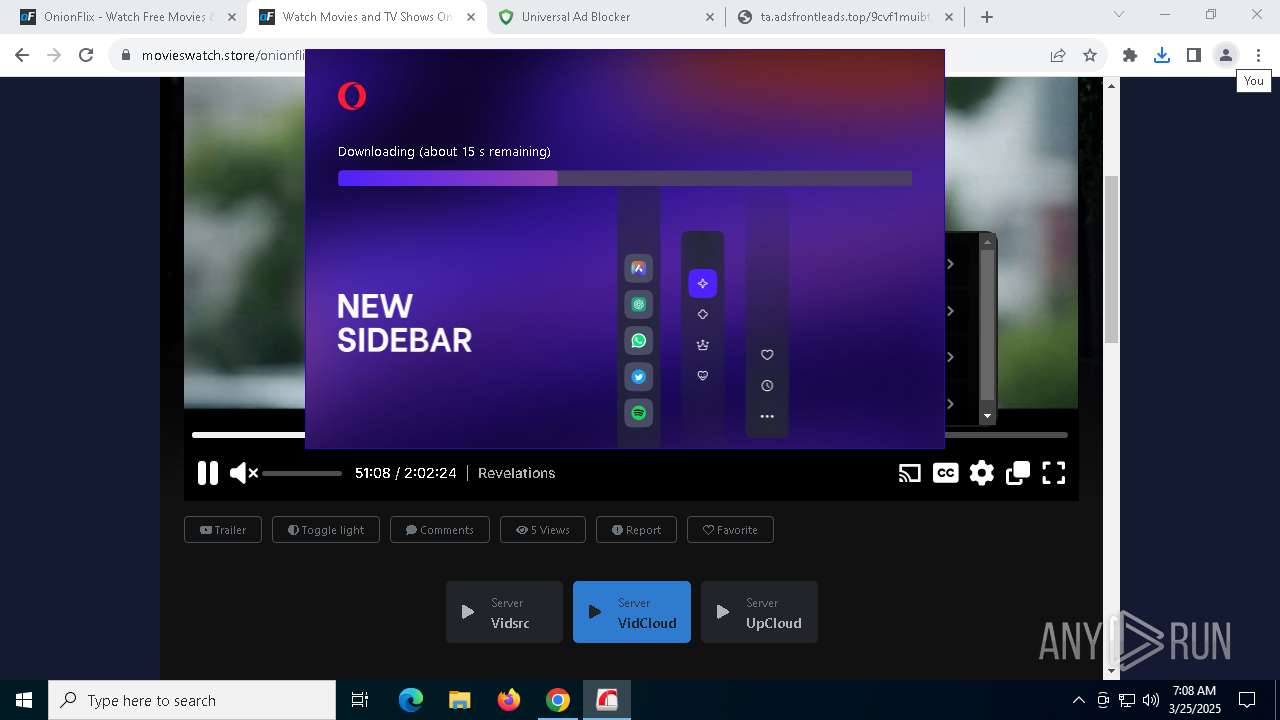Viewport: 1280px width, 720px height.
Task: Click the heart icon in sidebar preview
Action: point(767,355)
